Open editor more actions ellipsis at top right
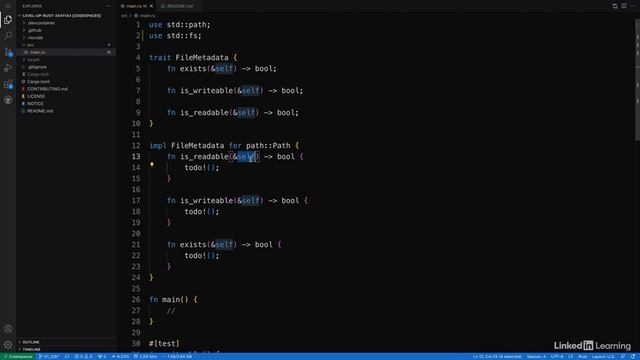Screen dimensions: 640x360 point(633,6)
